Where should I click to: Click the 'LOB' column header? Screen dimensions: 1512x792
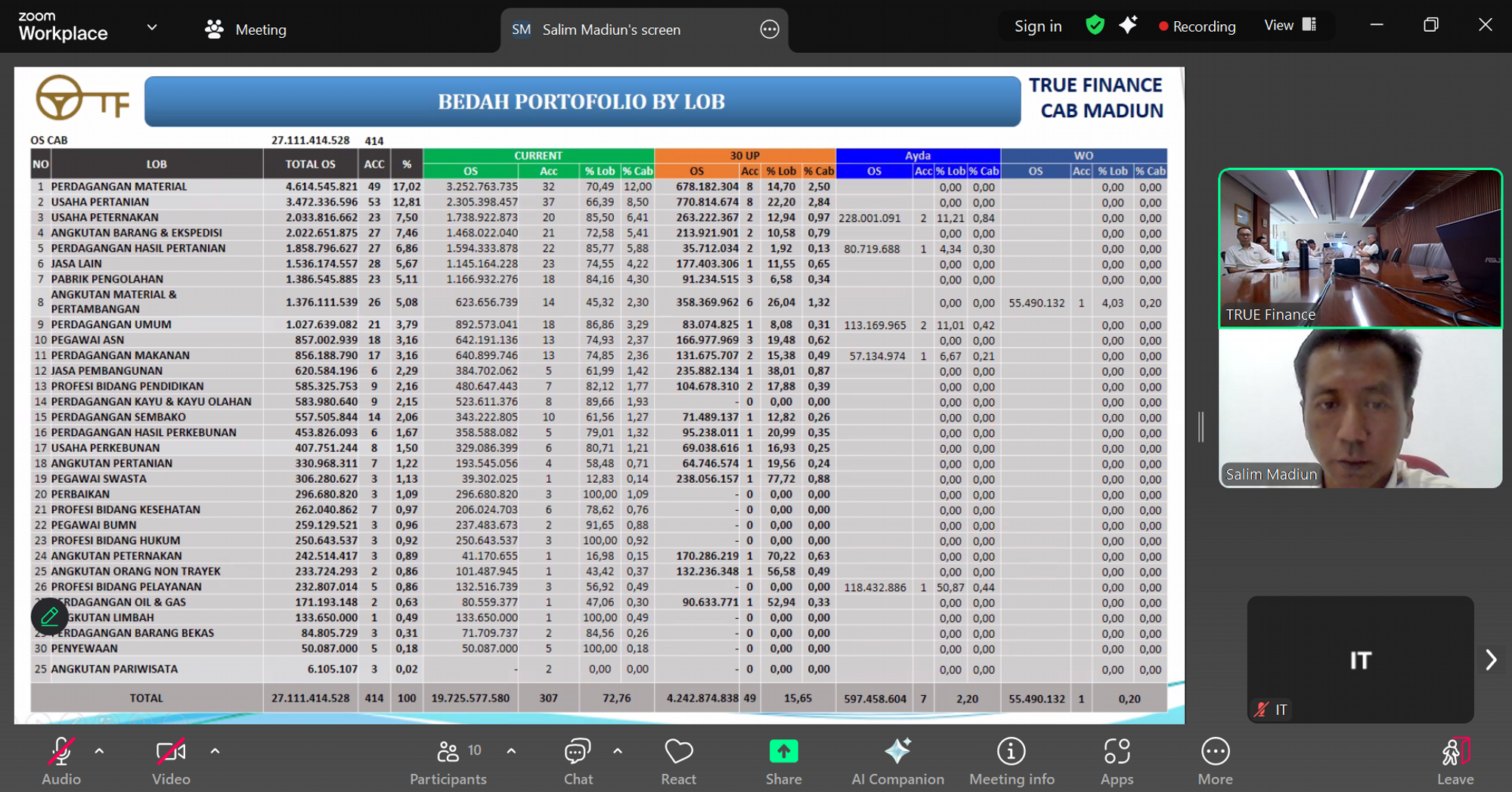click(156, 164)
